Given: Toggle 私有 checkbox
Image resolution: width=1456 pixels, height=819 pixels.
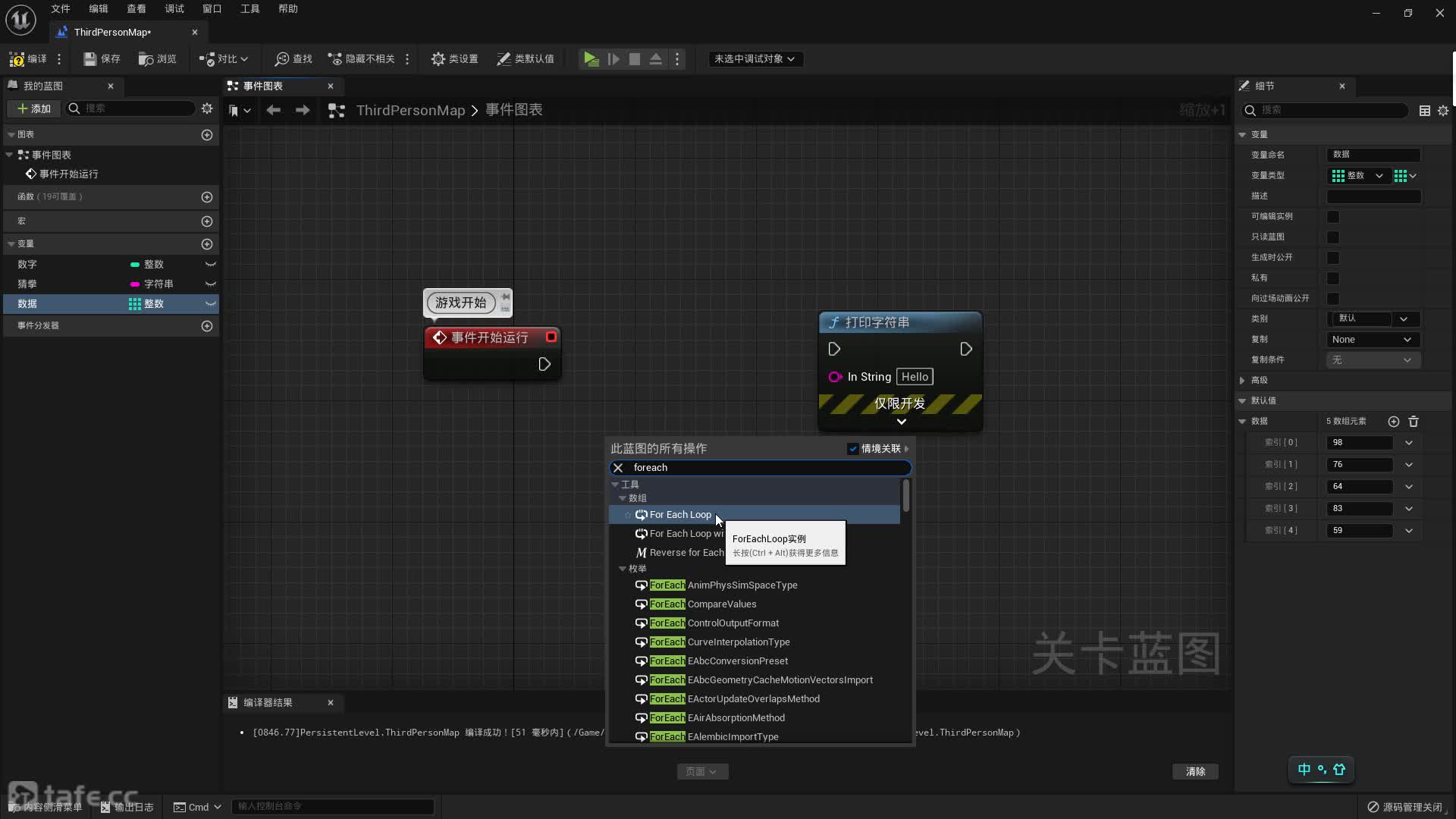Looking at the screenshot, I should [1333, 278].
